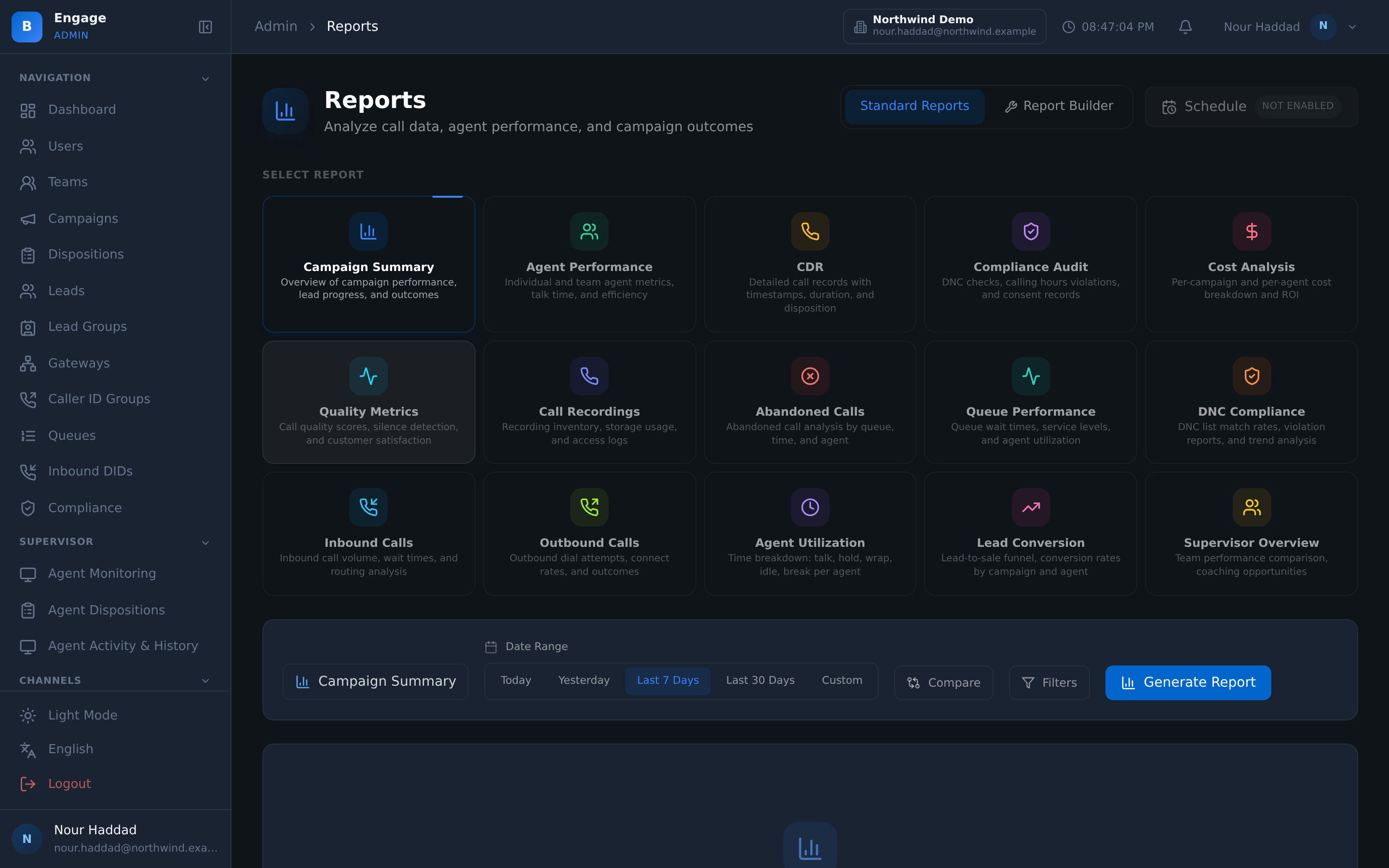
Task: Click the Abandoned Calls X icon
Action: pyautogui.click(x=810, y=376)
